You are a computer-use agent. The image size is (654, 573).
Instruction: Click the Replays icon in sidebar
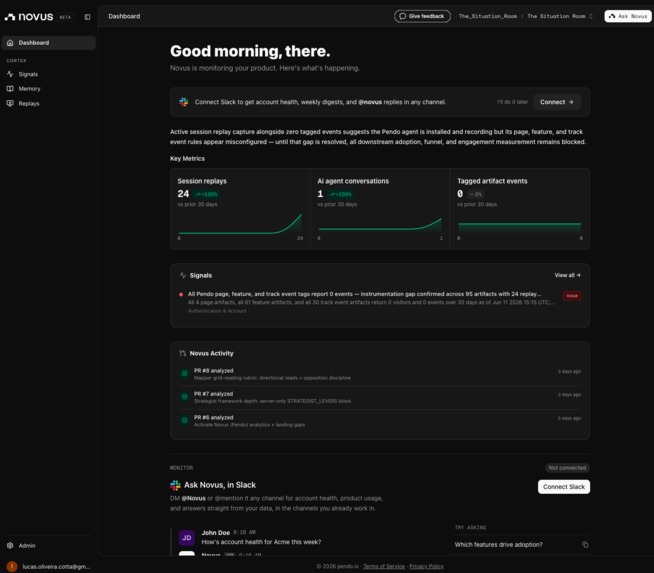[10, 103]
